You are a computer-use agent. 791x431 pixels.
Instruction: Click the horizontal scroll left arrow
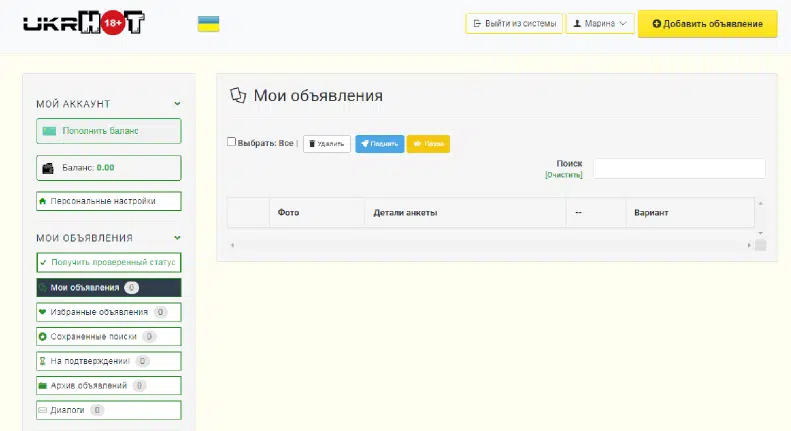(232, 245)
